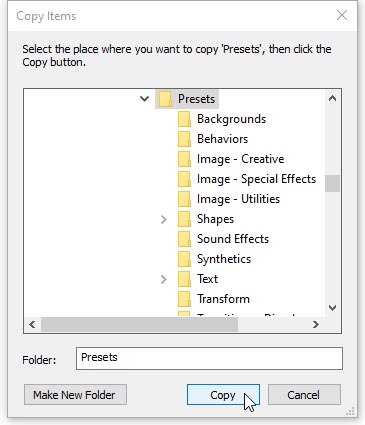Image resolution: width=365 pixels, height=425 pixels.
Task: Click the Image - Creative folder icon
Action: pos(184,159)
